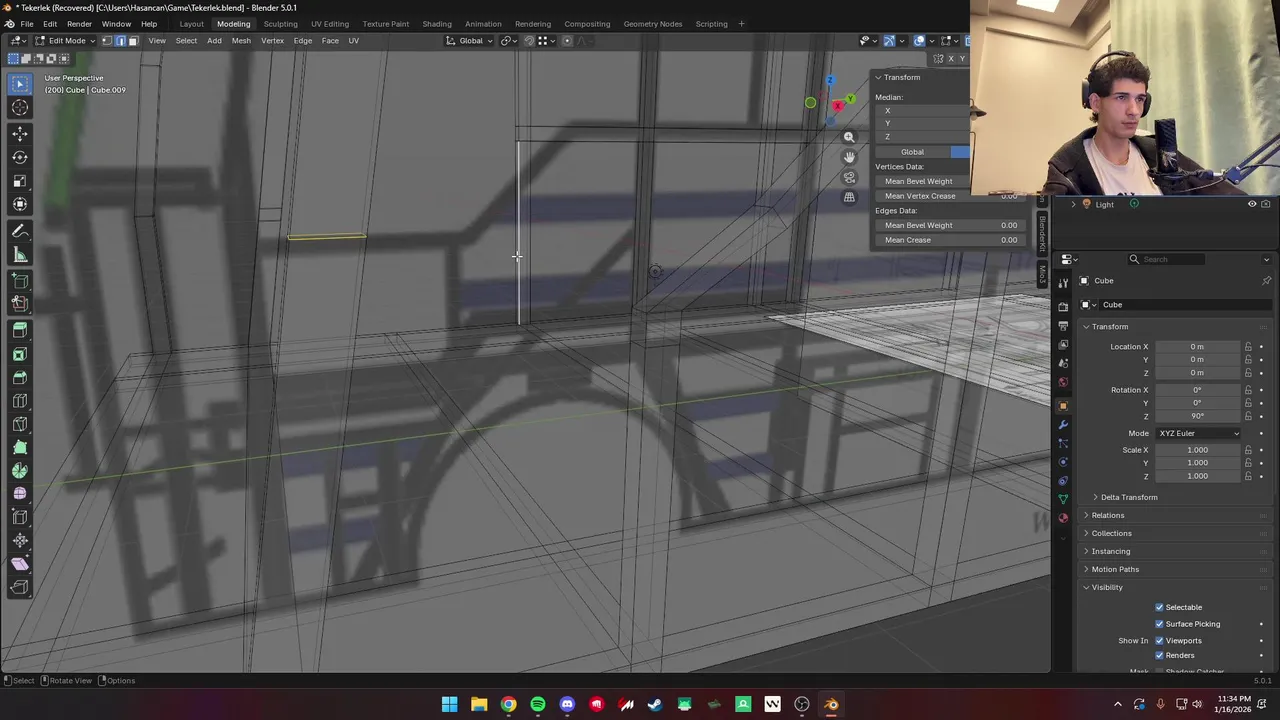Switch to the Sculpting workspace tab
The image size is (1280, 720).
[280, 24]
